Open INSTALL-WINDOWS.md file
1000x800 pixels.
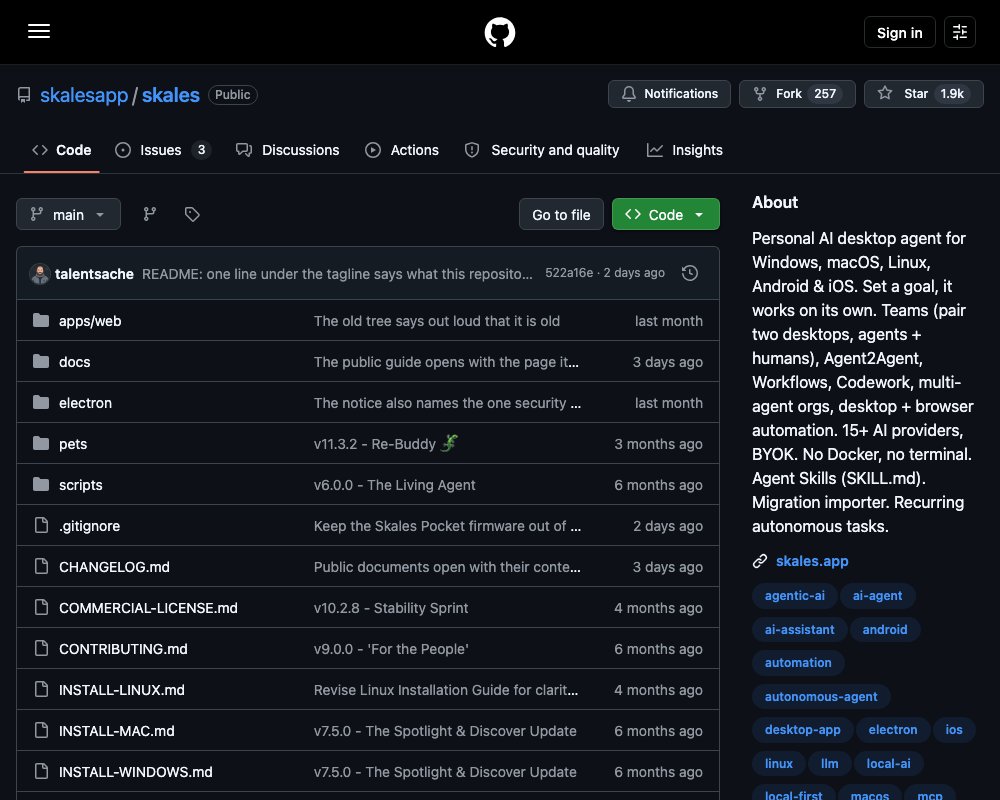[x=136, y=771]
